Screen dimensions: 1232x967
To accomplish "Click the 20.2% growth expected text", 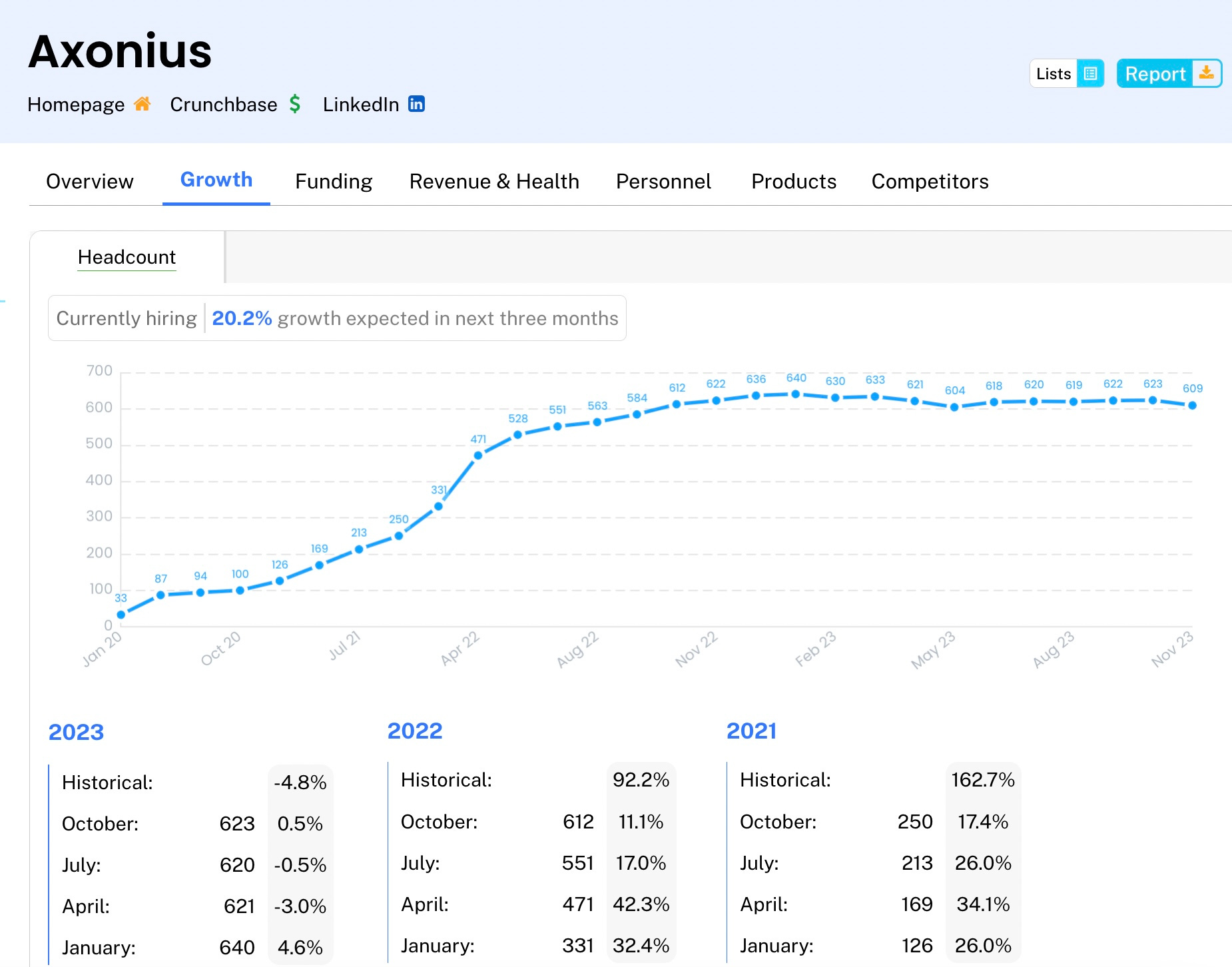I will click(x=415, y=318).
